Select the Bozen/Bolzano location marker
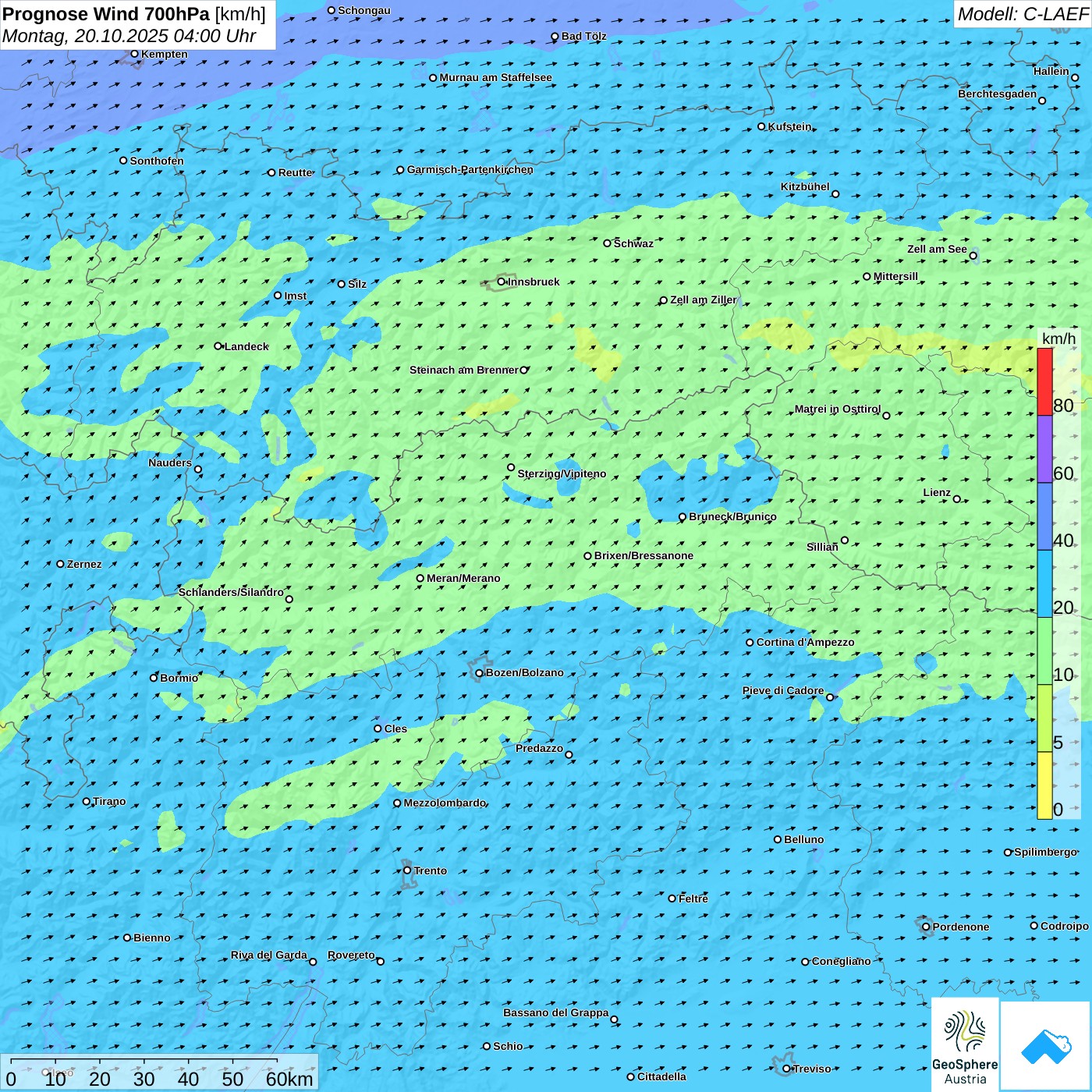Image resolution: width=1092 pixels, height=1092 pixels. coord(479,673)
